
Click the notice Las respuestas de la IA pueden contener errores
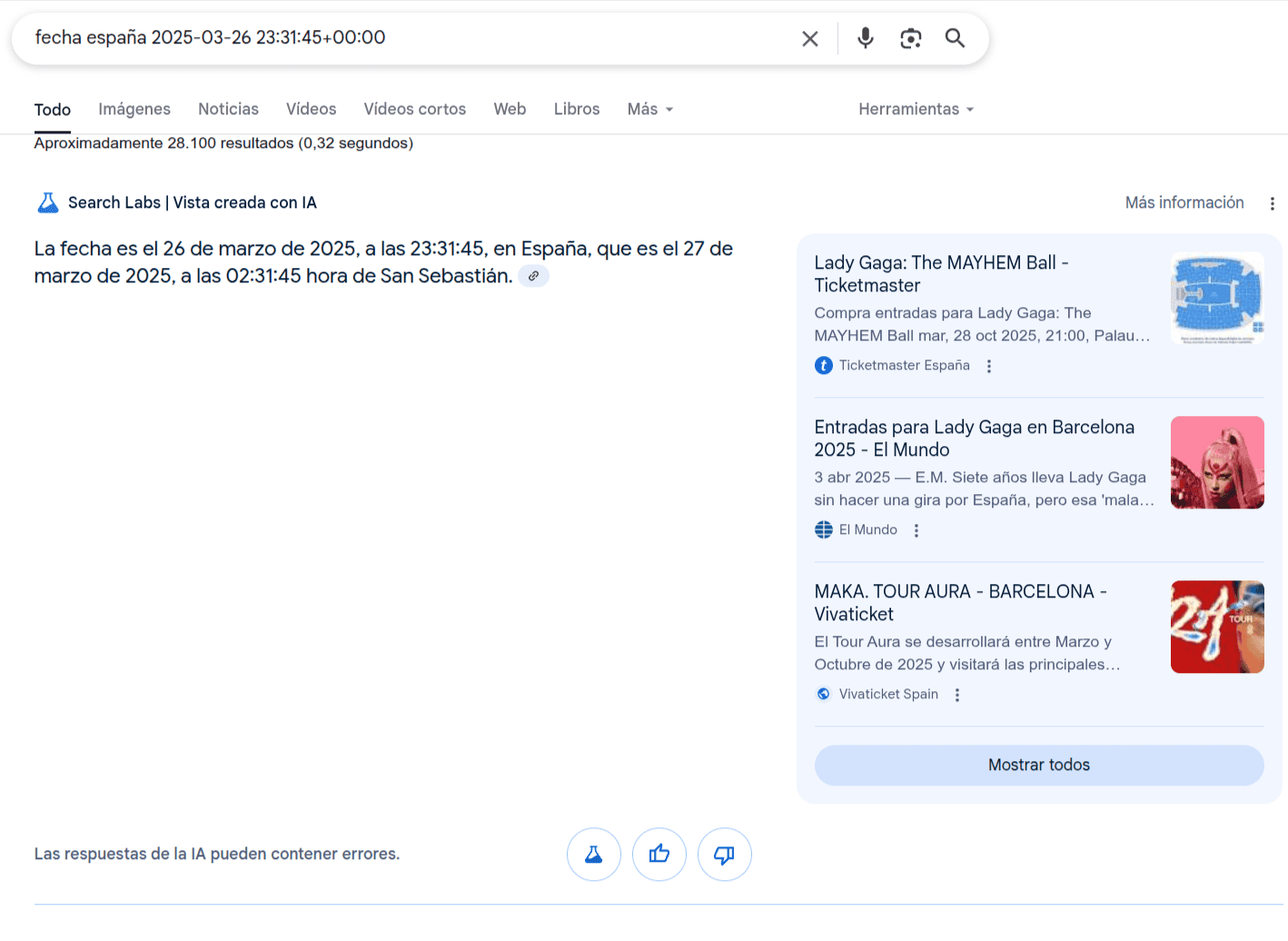point(217,855)
